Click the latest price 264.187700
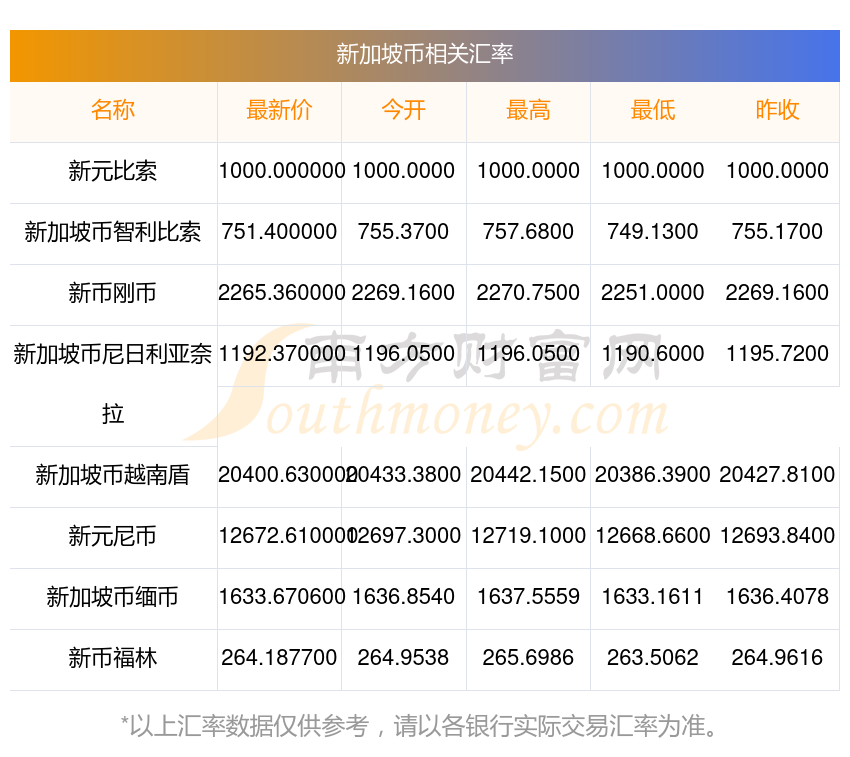Image resolution: width=850 pixels, height=757 pixels. tap(279, 658)
